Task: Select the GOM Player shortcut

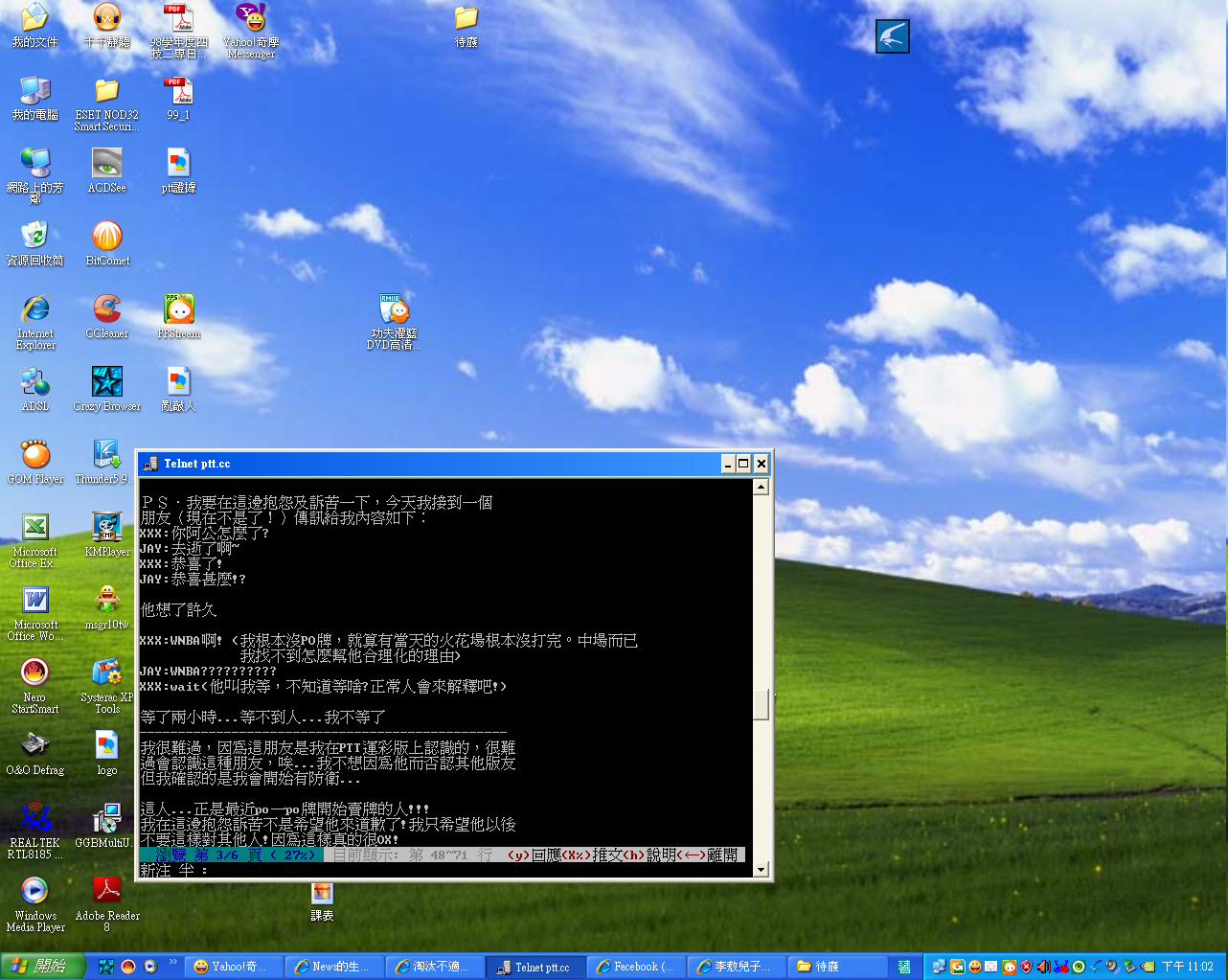Action: coord(35,455)
